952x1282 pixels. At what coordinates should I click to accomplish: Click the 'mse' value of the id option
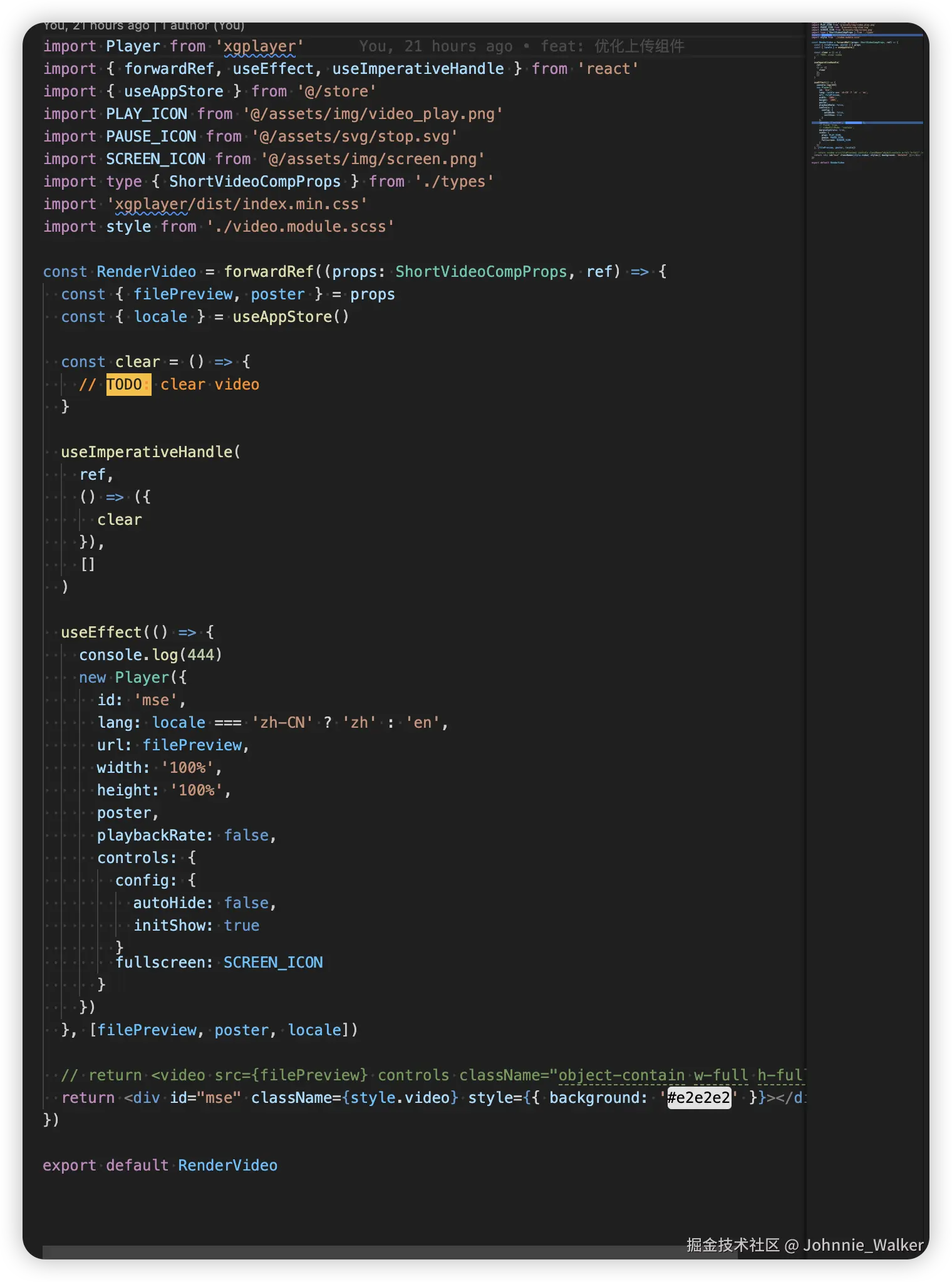click(156, 700)
